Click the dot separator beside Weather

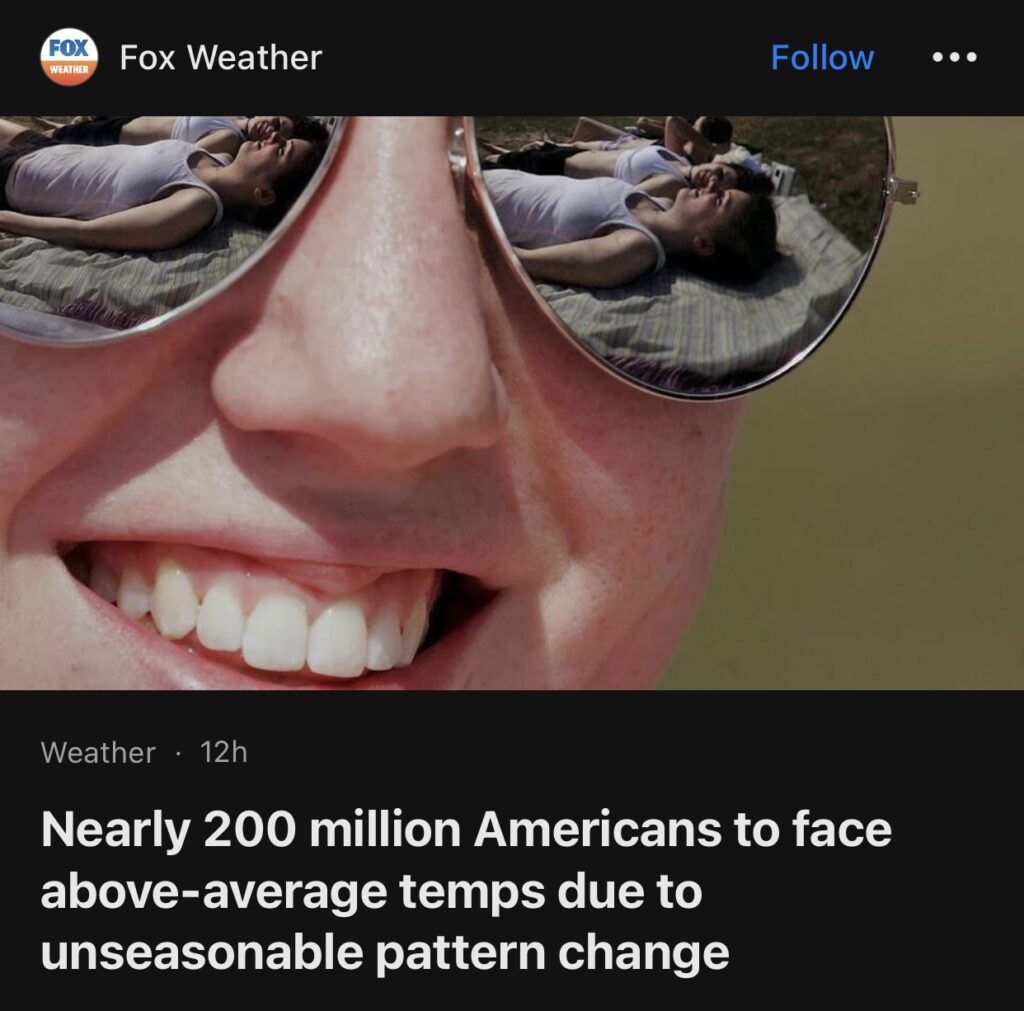coord(178,753)
